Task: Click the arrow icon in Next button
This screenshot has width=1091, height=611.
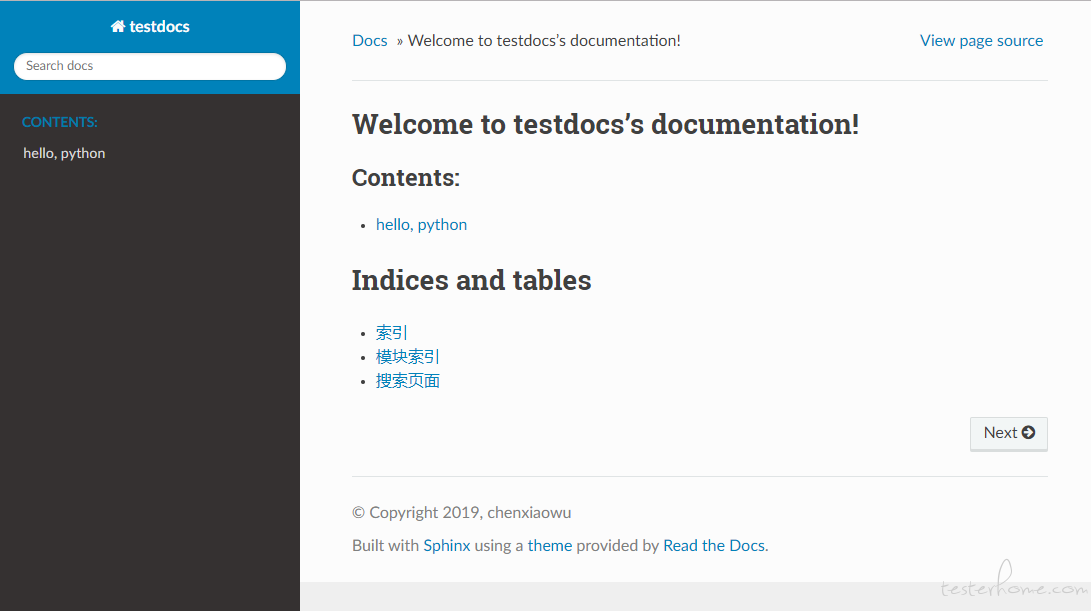Action: pos(1028,432)
